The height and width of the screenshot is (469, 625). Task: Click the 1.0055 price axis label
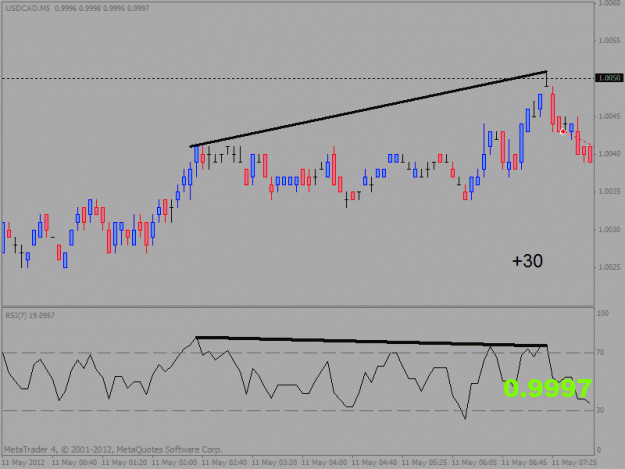[x=609, y=40]
